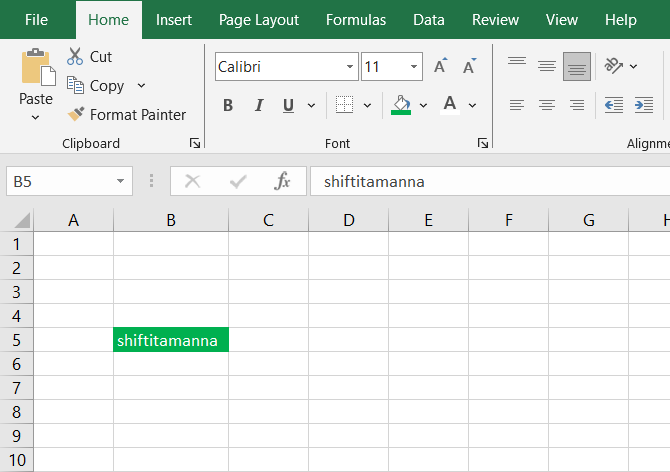Decrease font size with smaller A icon

[469, 66]
